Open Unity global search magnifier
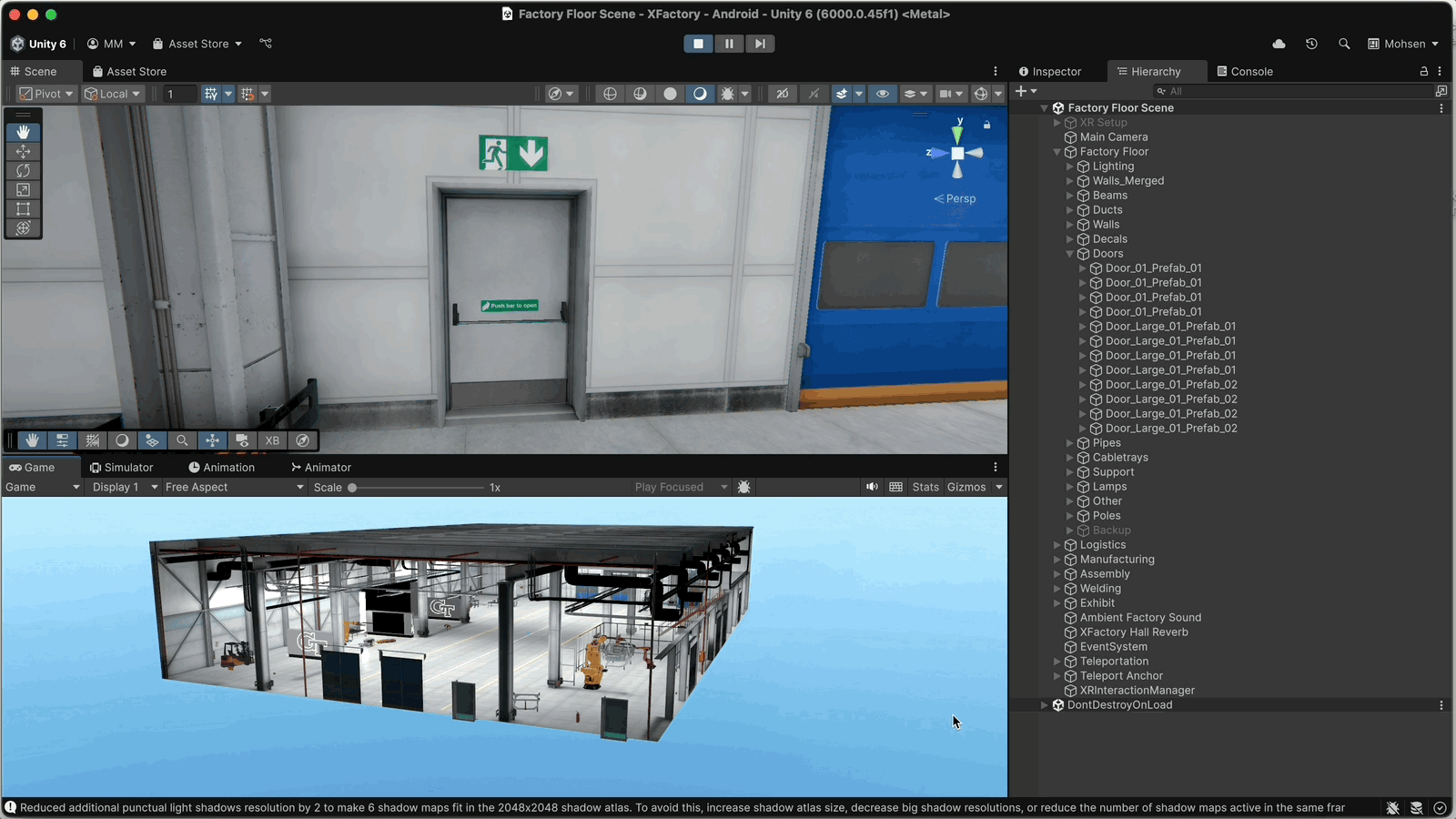The width and height of the screenshot is (1456, 819). coord(1344,44)
